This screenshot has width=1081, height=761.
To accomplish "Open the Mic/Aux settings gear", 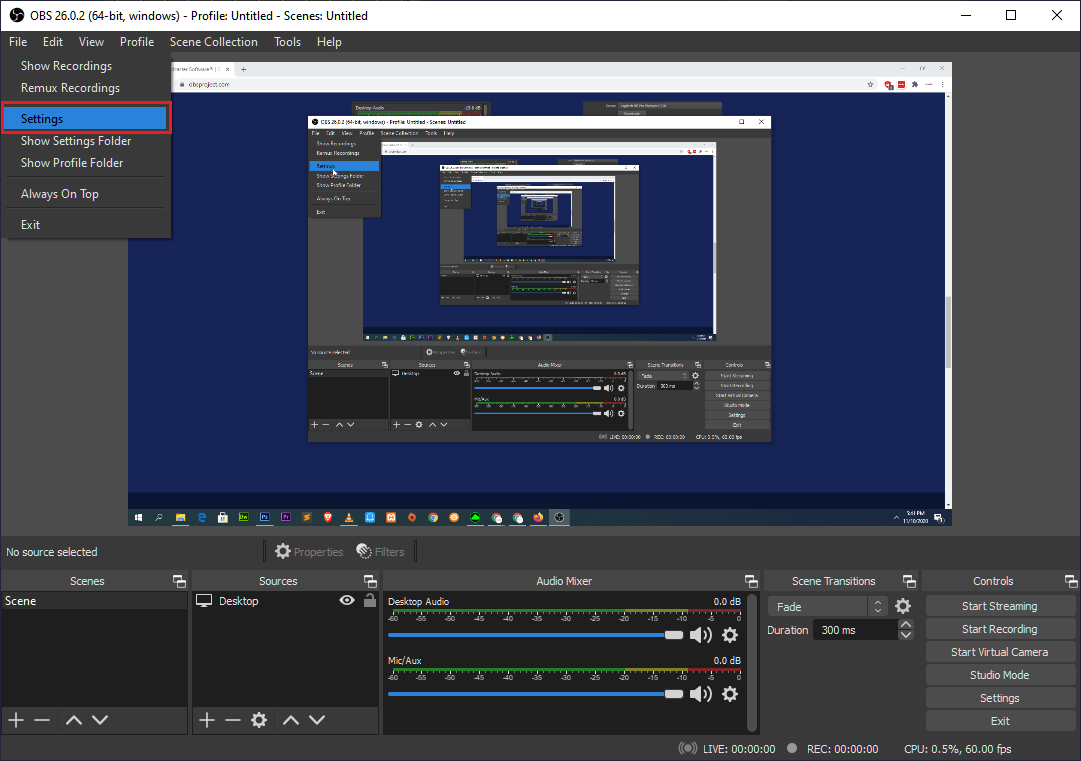I will pyautogui.click(x=730, y=694).
